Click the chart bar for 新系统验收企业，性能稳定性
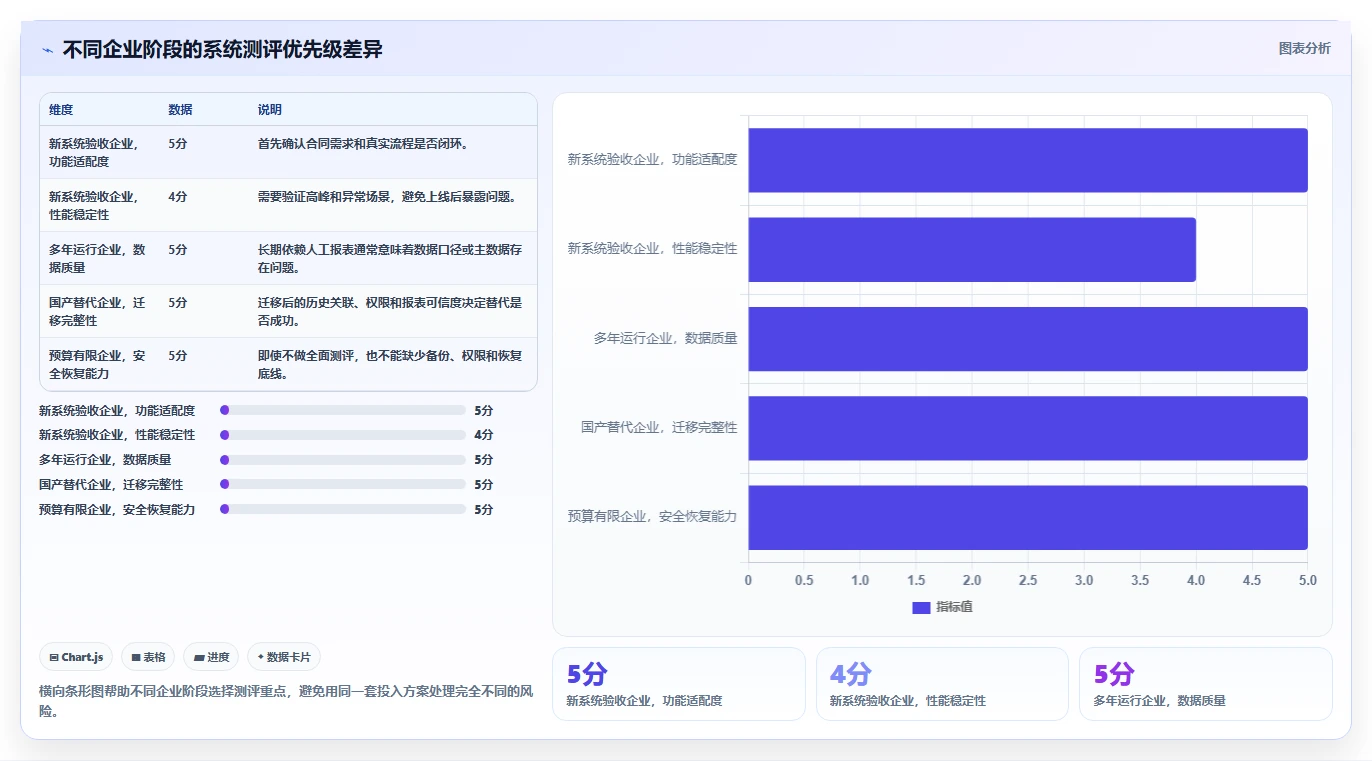The image size is (1372, 761). pyautogui.click(x=972, y=249)
